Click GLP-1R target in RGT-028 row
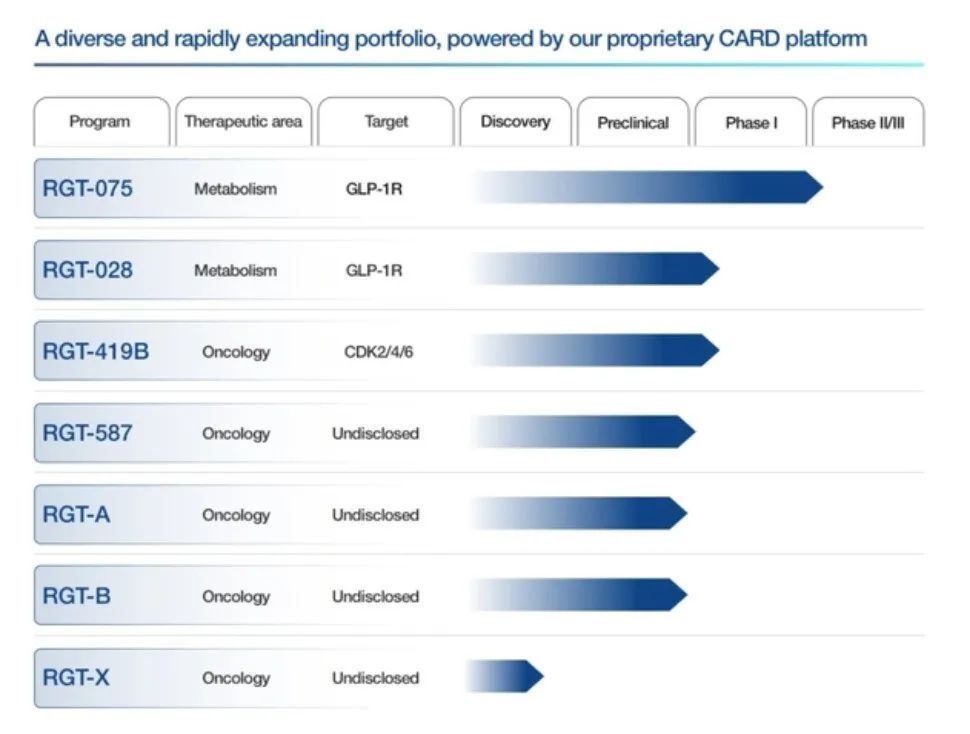The width and height of the screenshot is (970, 734). coord(374,271)
